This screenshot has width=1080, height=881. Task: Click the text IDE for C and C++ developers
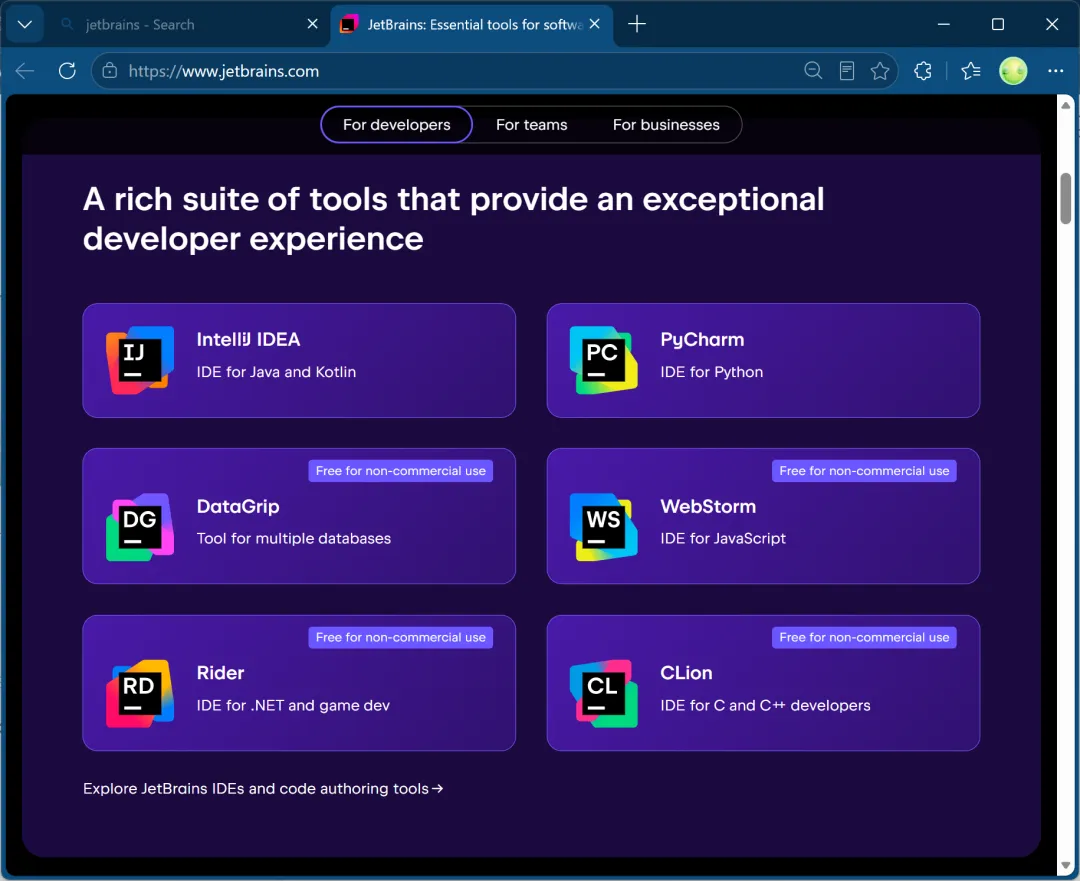point(765,705)
